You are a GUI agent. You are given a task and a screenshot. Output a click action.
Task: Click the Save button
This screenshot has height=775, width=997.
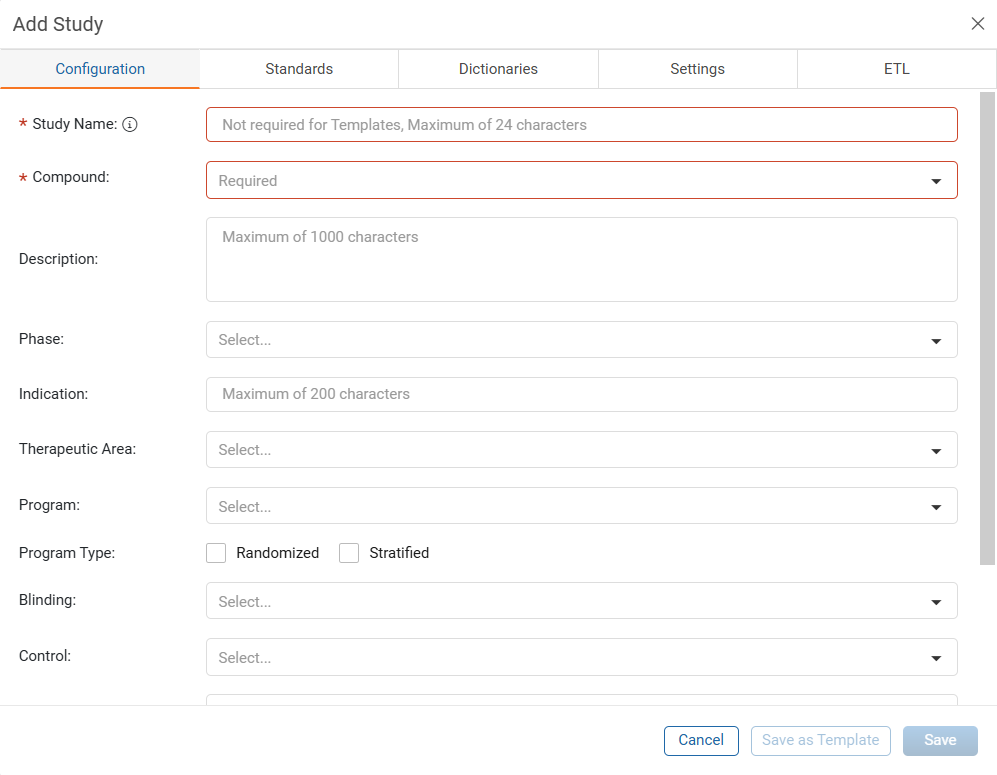click(940, 741)
